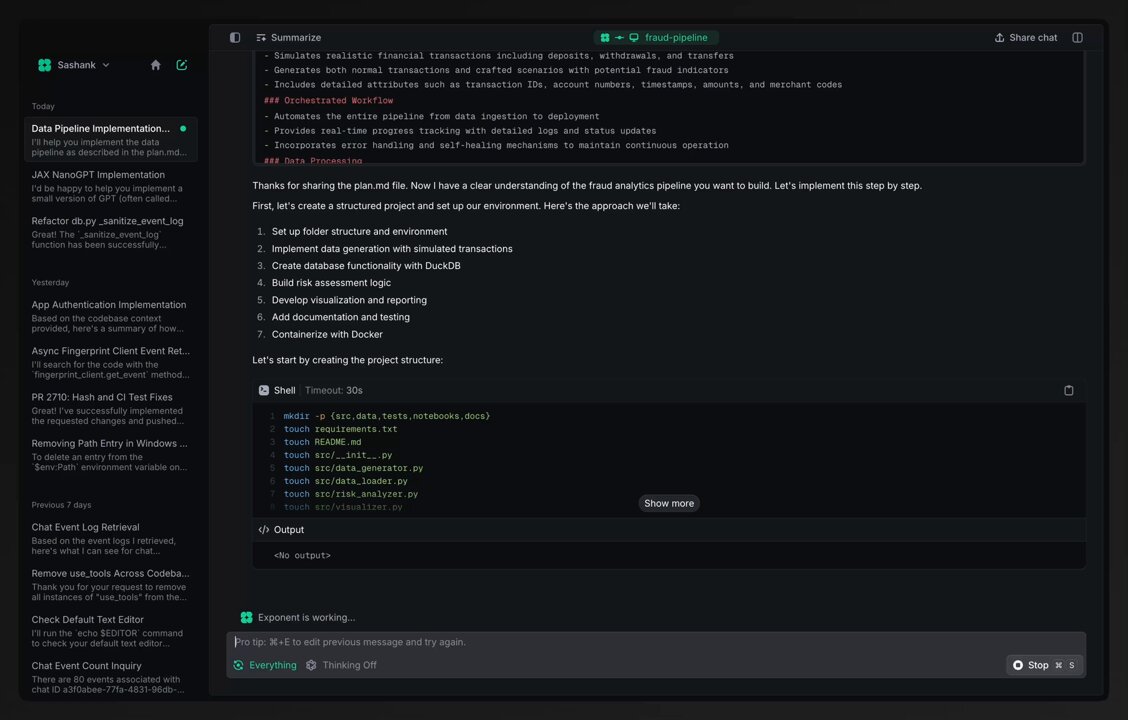This screenshot has width=1128, height=720.
Task: Copy the Shell command with clipboard icon
Action: 1068,390
